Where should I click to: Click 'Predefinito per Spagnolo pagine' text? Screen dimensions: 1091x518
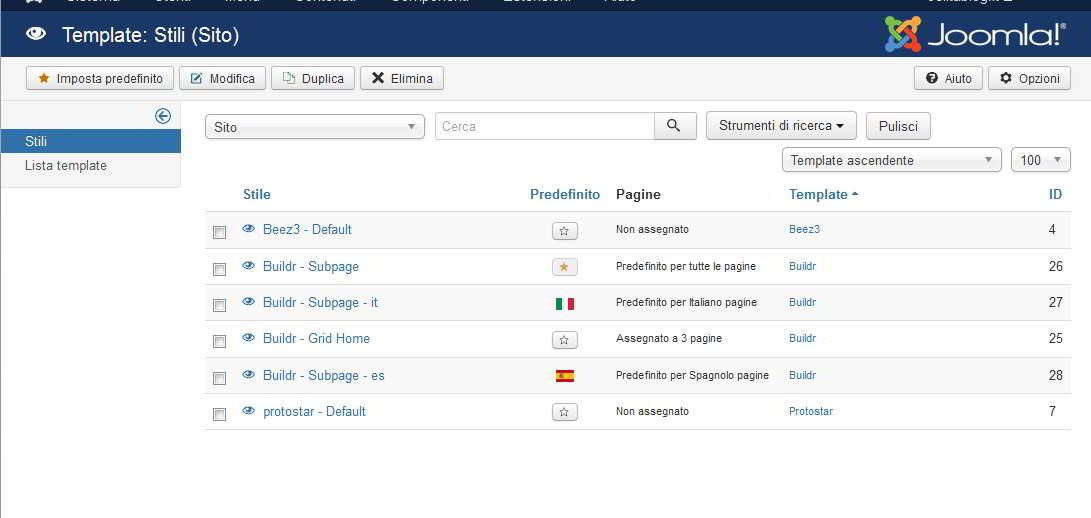pos(692,375)
